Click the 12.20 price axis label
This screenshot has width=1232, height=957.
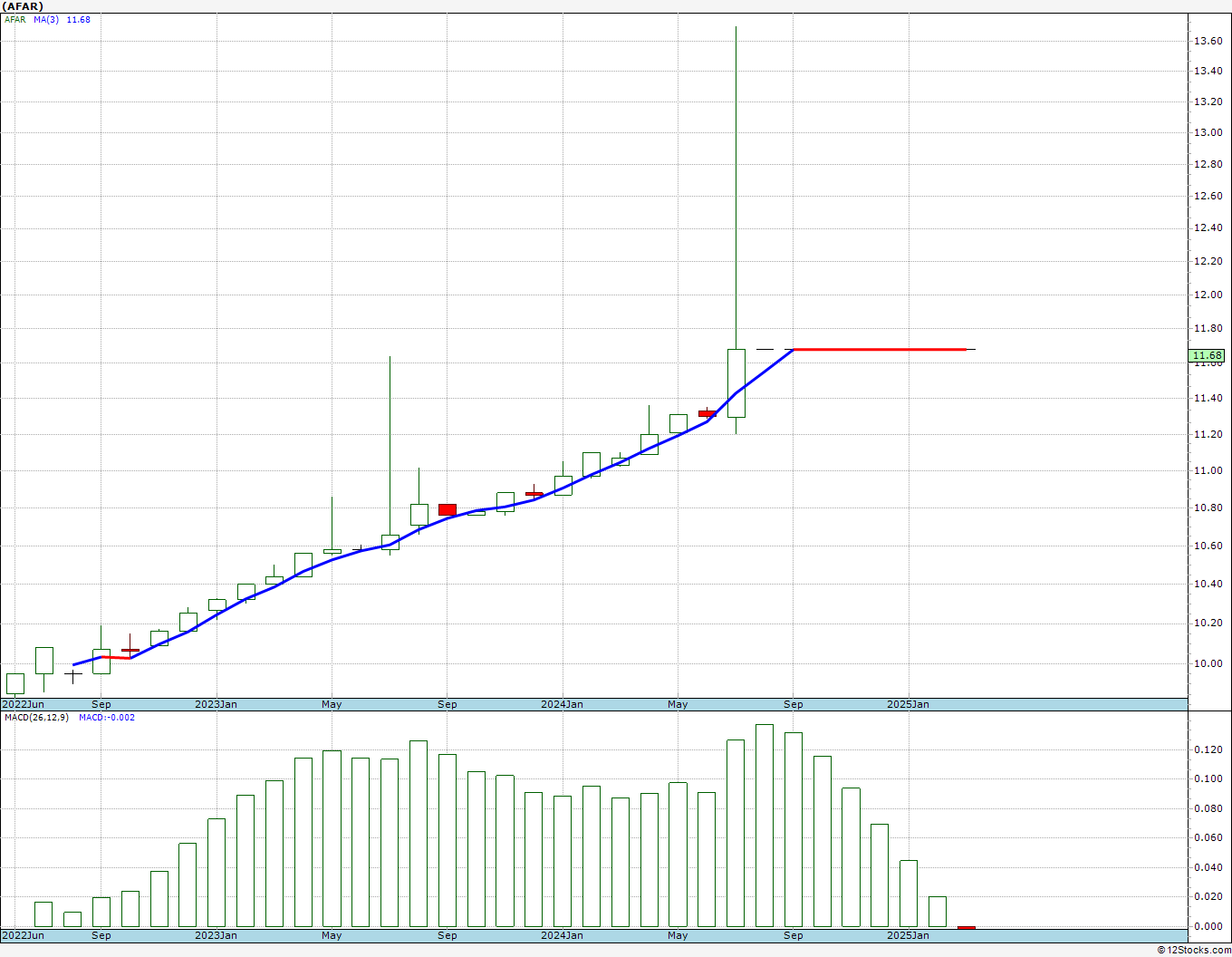1208,262
